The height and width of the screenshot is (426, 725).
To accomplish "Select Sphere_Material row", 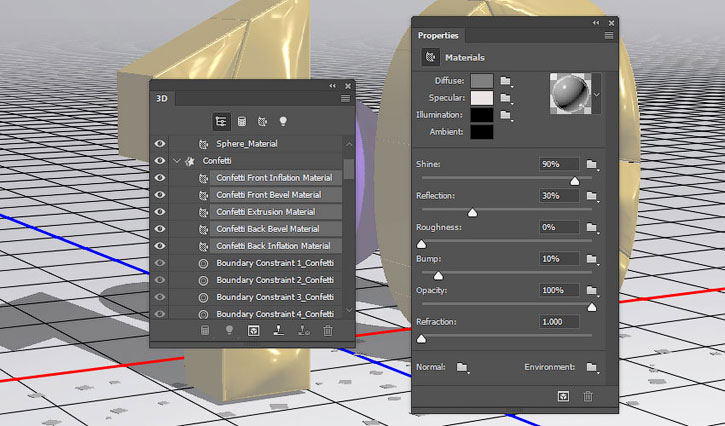I will [255, 144].
